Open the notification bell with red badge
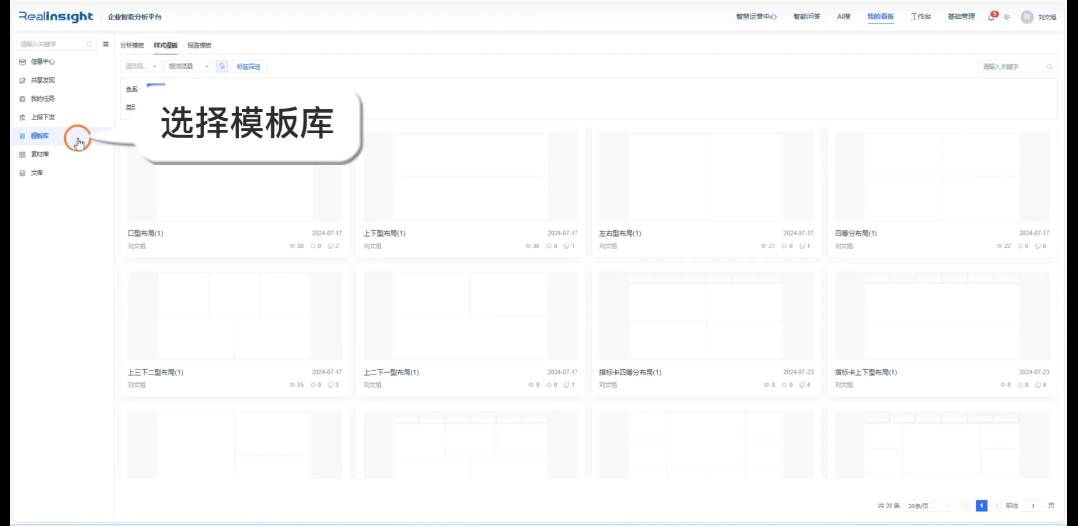1078x526 pixels. tap(992, 16)
